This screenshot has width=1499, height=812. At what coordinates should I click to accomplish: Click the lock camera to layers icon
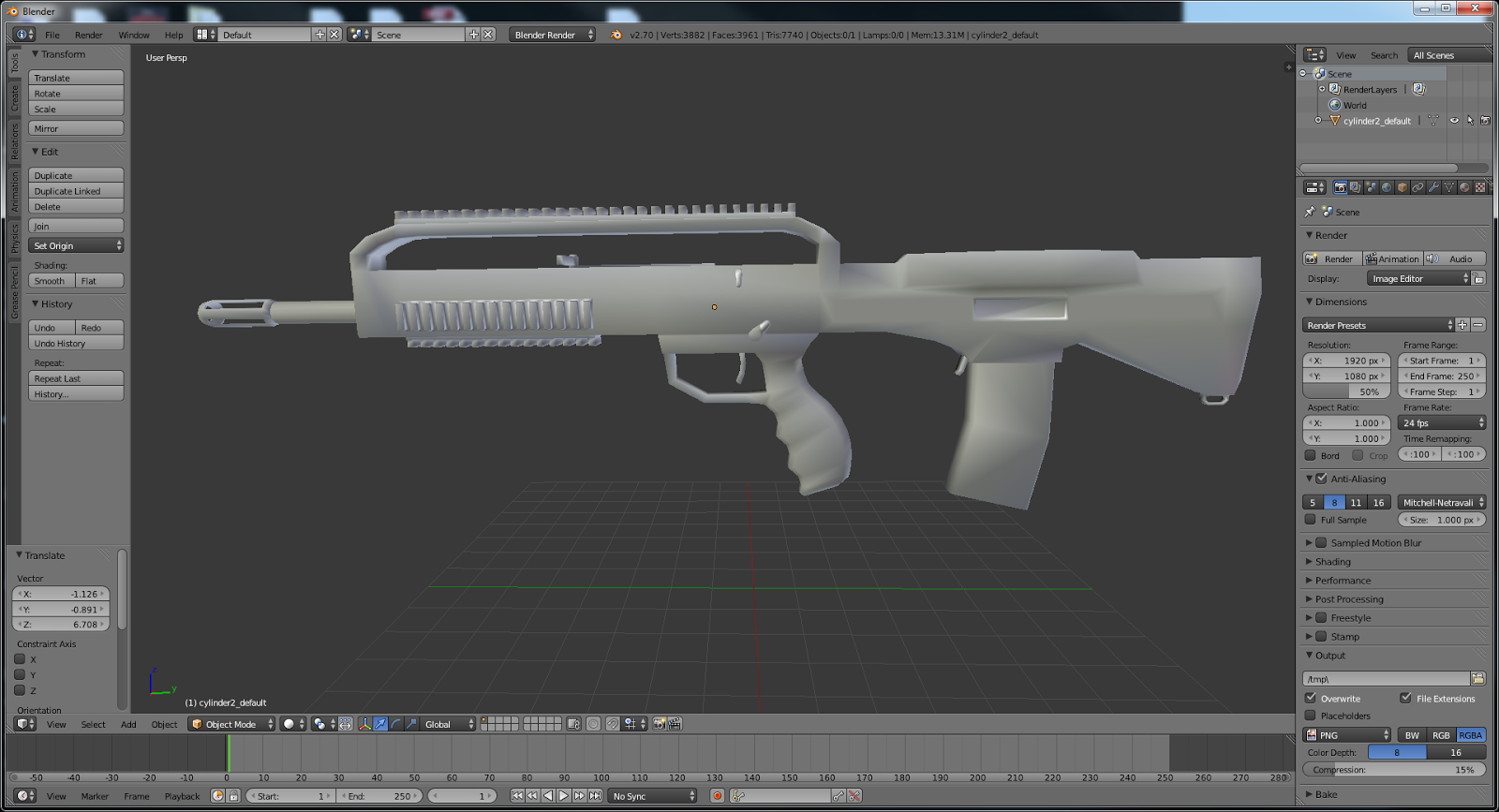pos(573,724)
